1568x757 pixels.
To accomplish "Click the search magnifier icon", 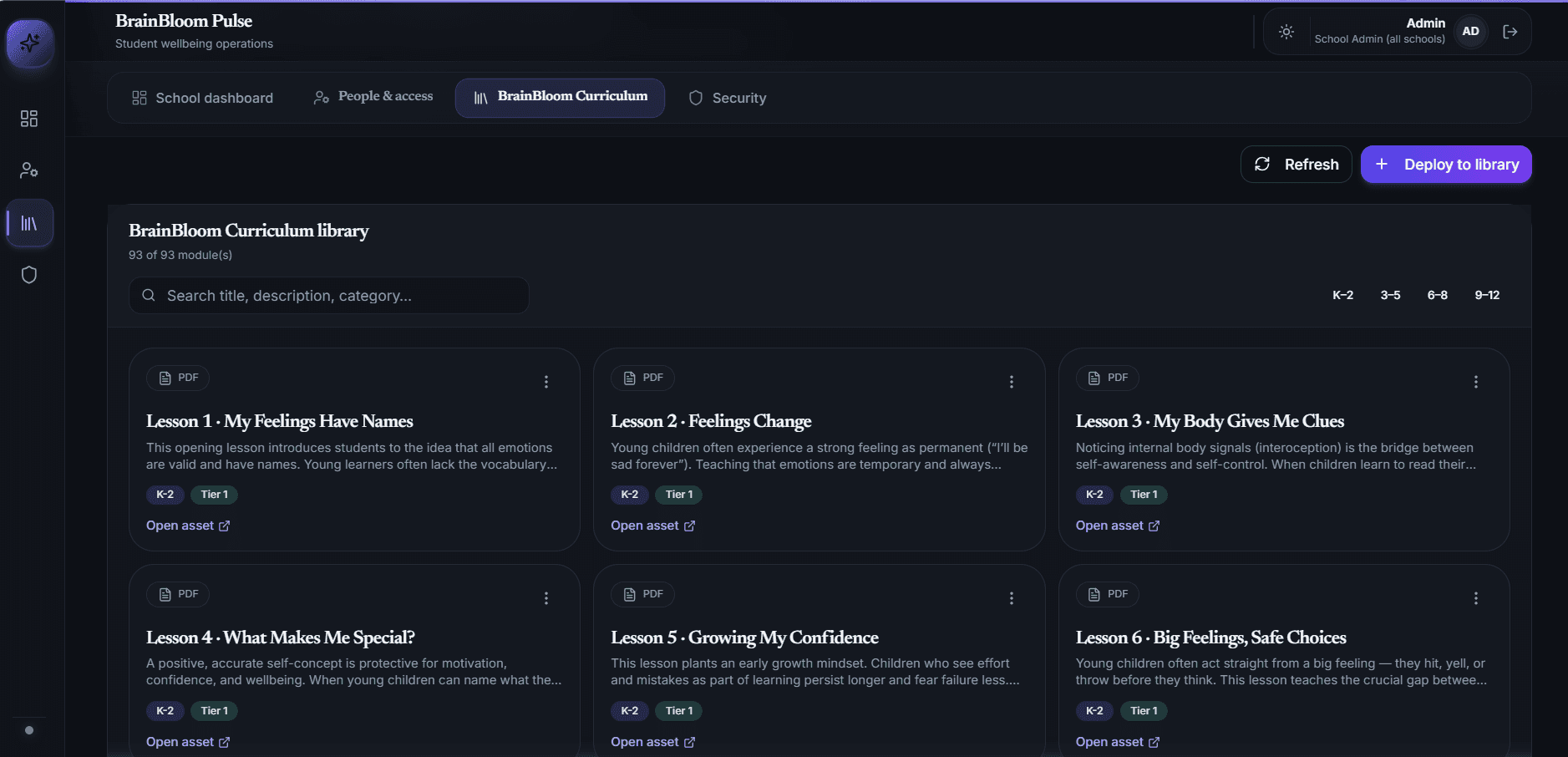I will (x=149, y=295).
